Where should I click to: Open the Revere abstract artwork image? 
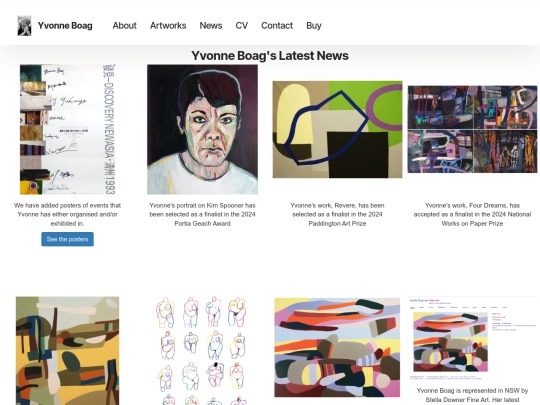click(338, 129)
